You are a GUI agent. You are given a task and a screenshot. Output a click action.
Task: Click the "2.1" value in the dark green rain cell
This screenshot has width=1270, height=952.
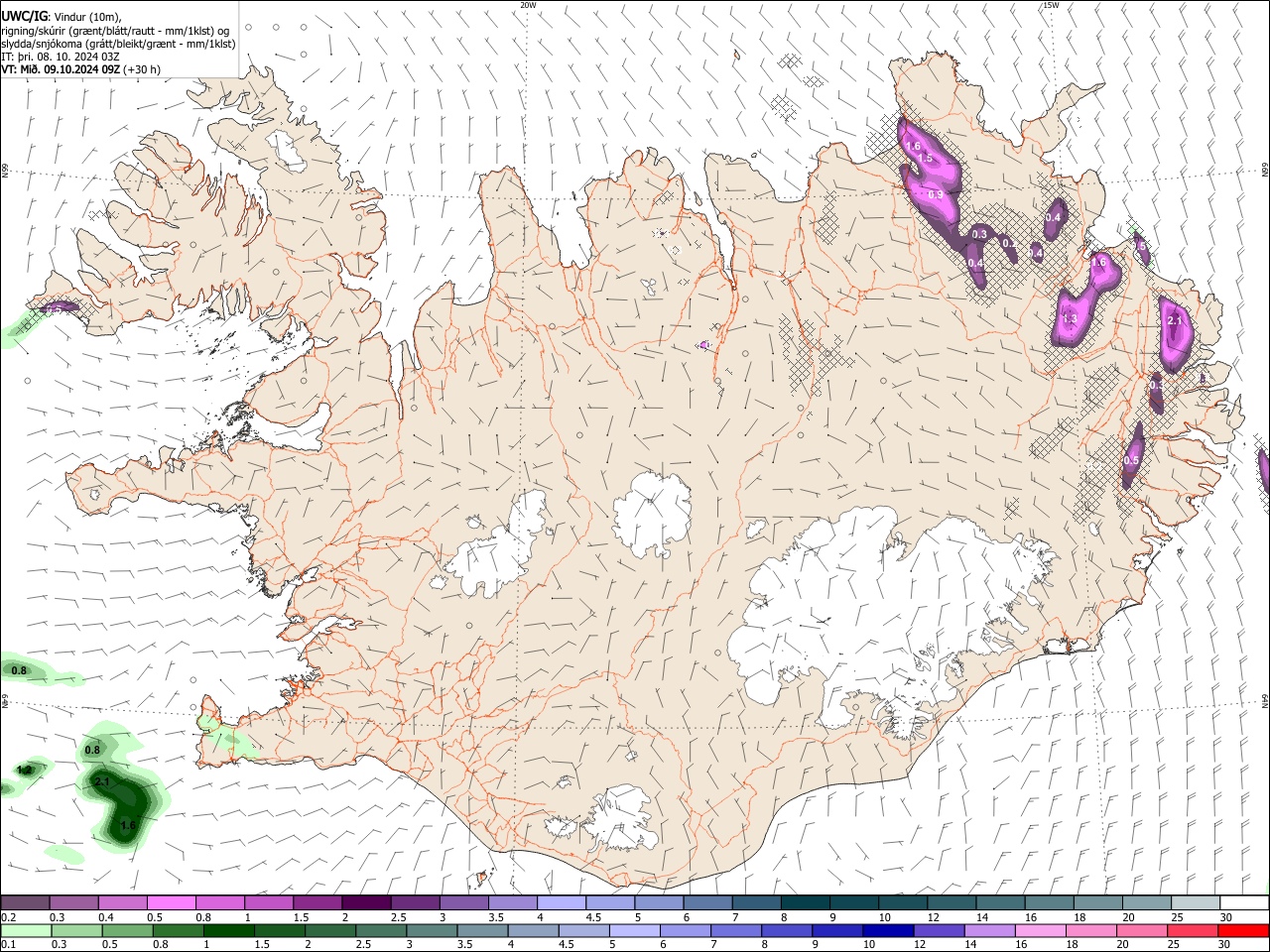click(101, 782)
